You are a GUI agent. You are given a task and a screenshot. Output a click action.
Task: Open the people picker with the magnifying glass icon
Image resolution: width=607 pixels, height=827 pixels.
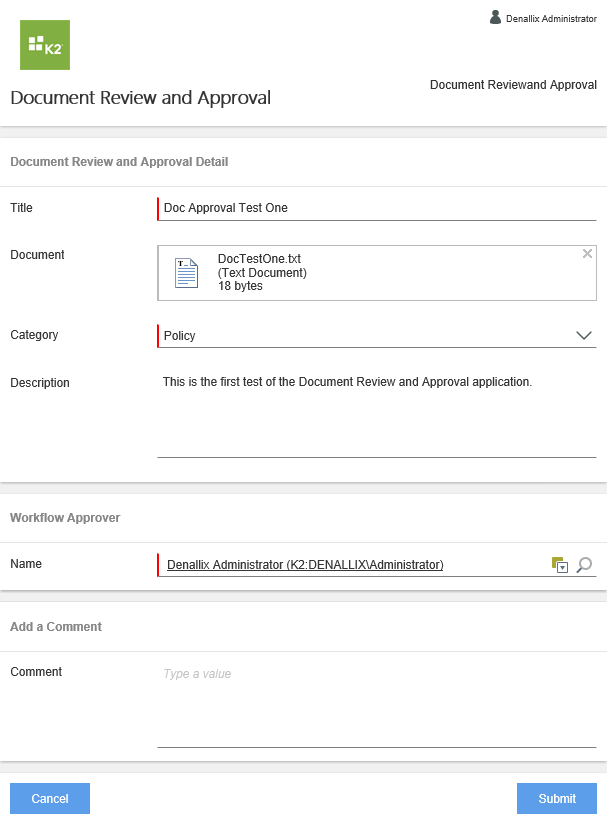tap(586, 564)
